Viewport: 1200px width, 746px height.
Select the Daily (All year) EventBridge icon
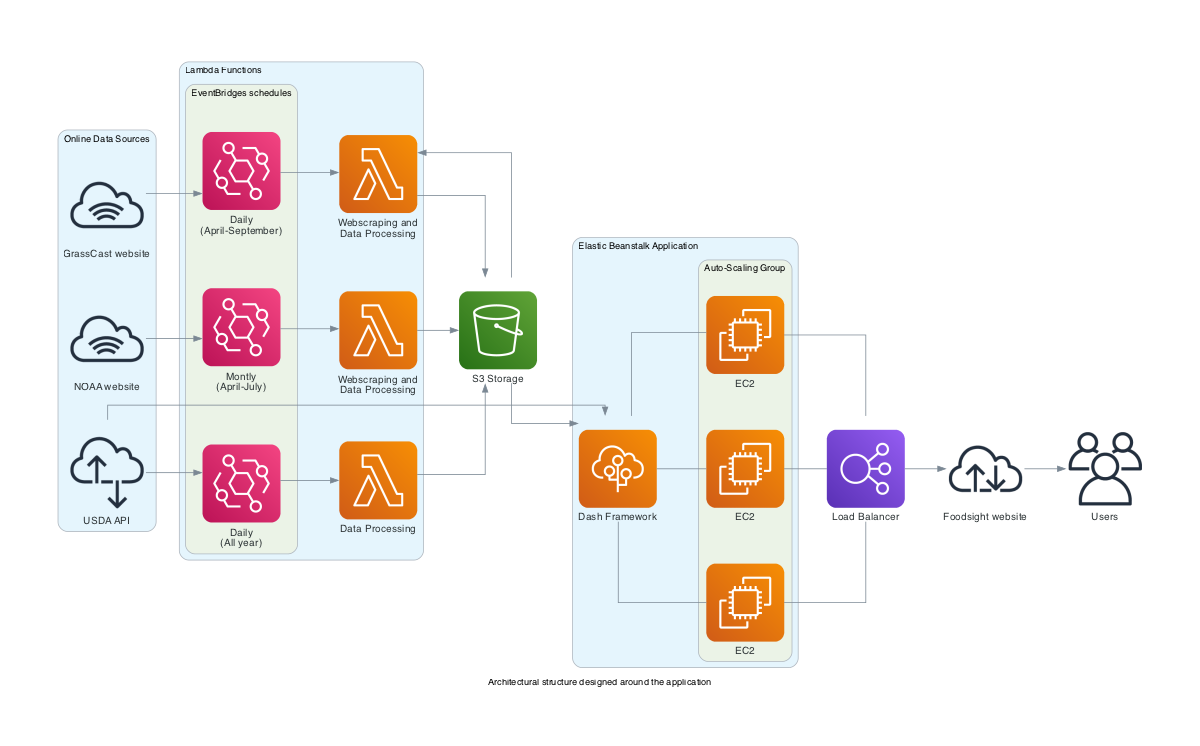click(241, 483)
